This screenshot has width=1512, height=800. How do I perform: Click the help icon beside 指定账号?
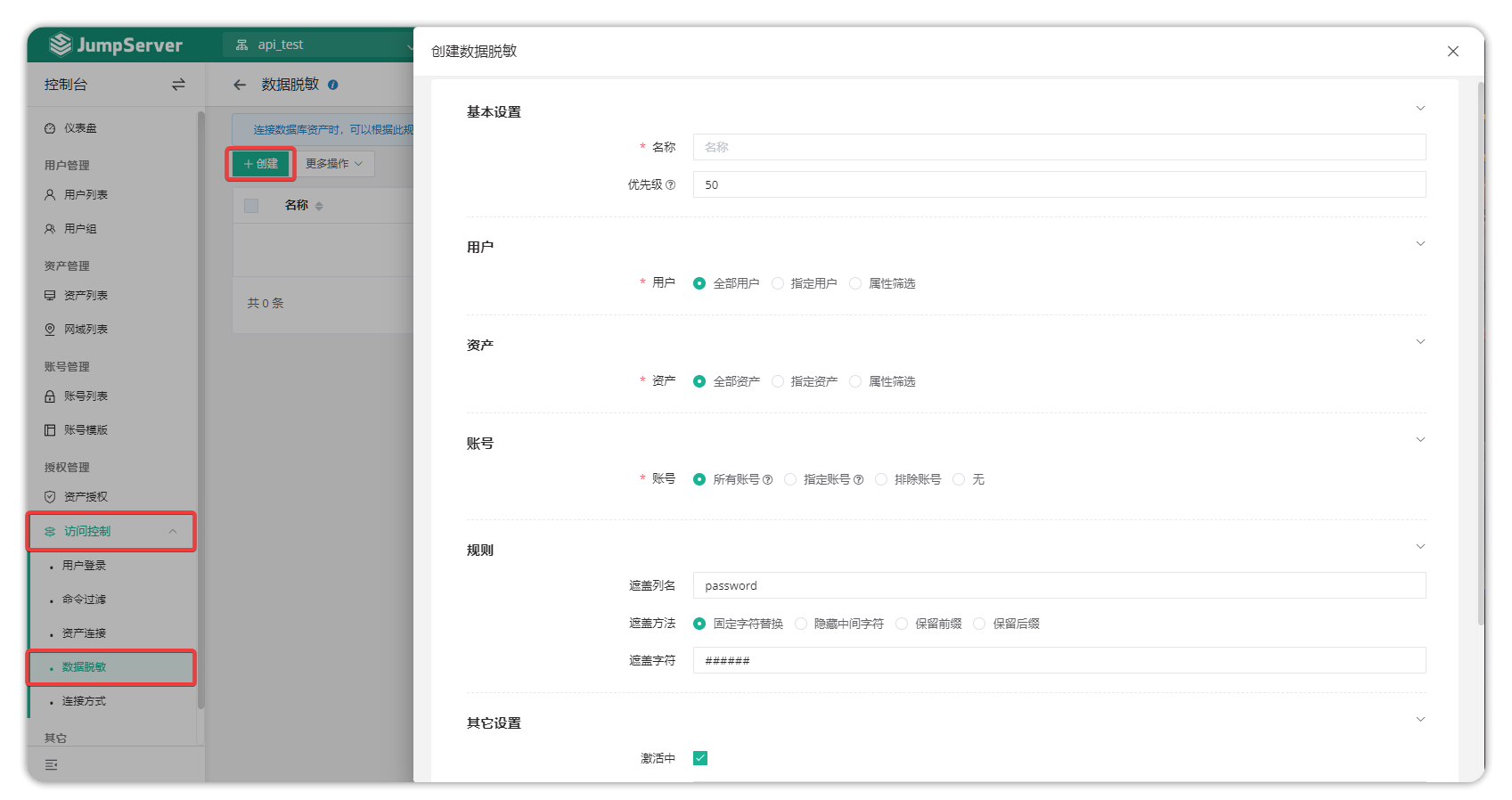[859, 480]
